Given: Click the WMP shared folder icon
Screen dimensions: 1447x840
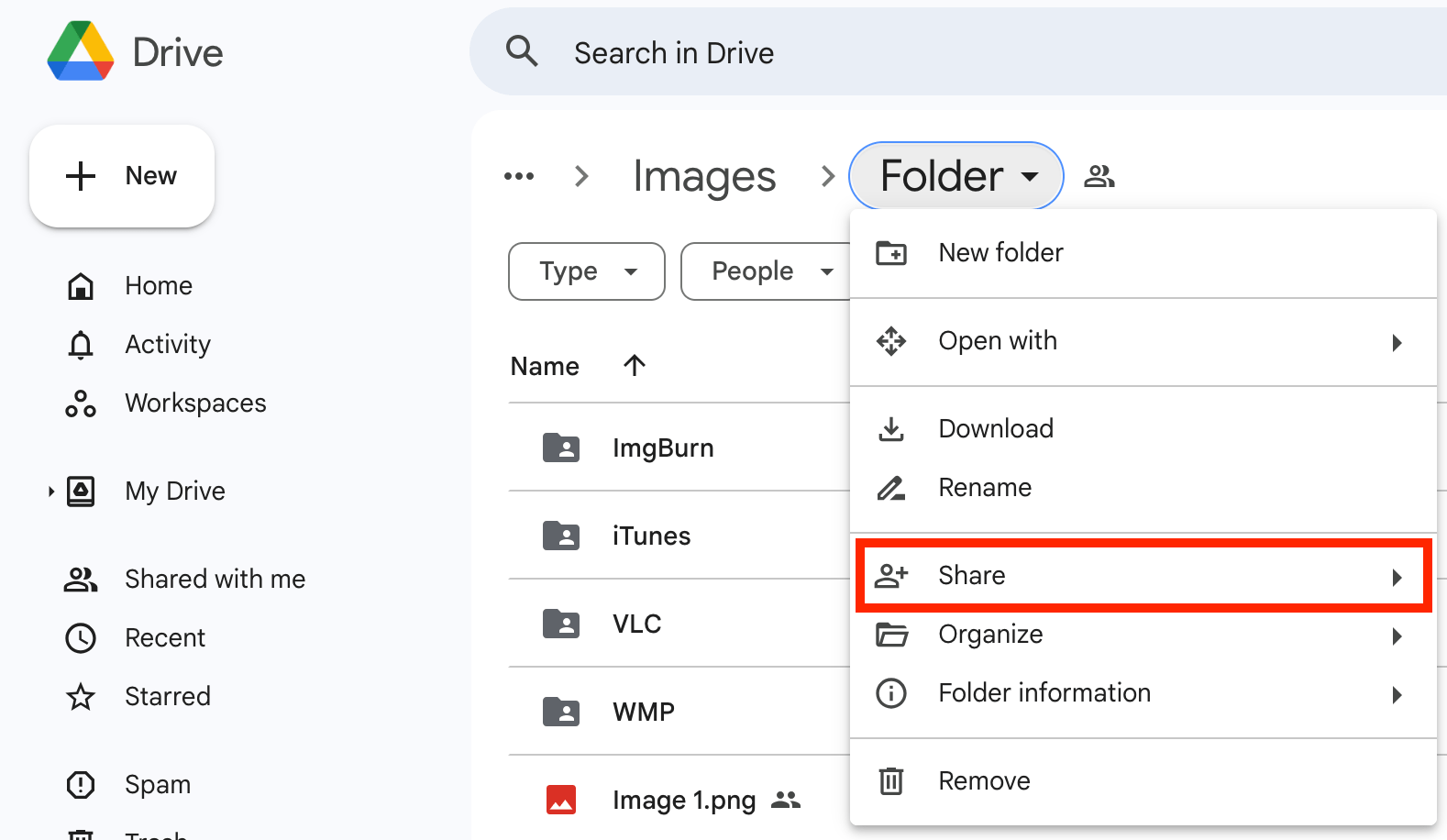Looking at the screenshot, I should pyautogui.click(x=561, y=712).
